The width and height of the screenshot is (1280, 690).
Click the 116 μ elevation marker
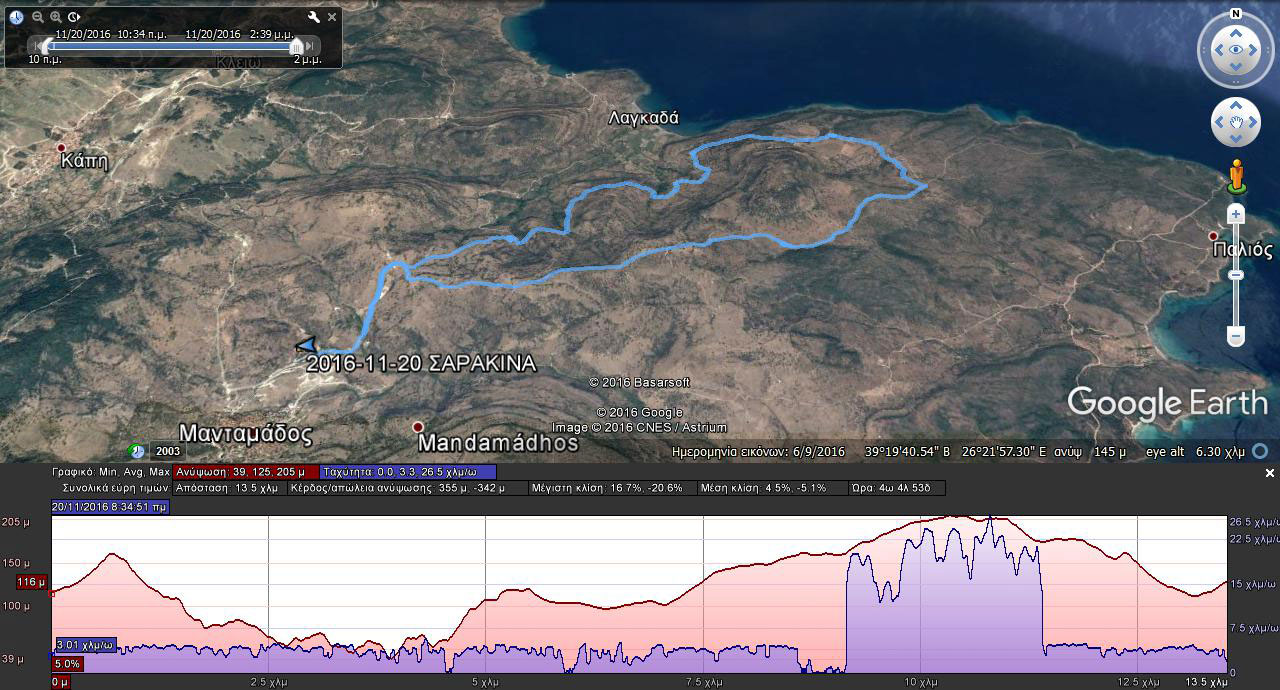32,582
